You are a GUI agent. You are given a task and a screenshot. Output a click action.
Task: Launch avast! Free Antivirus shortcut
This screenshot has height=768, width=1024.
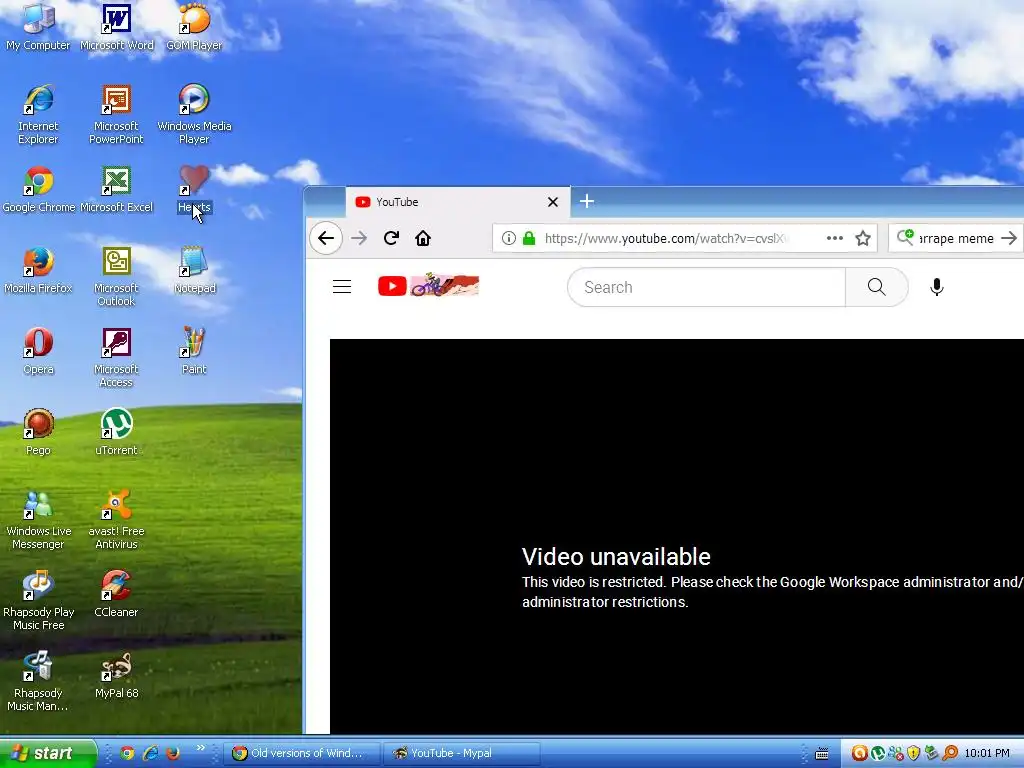coord(116,519)
